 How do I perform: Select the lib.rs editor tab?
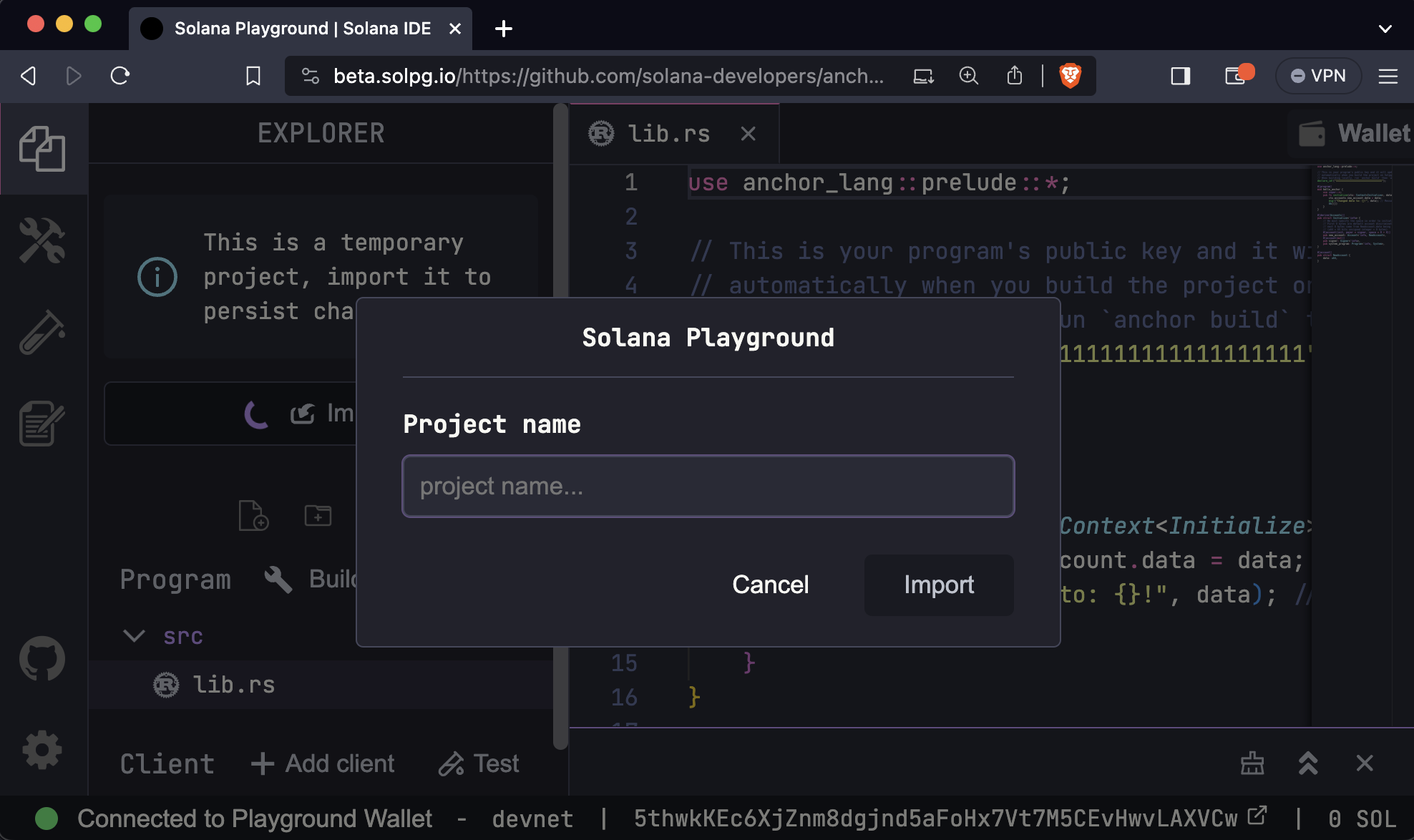click(x=668, y=134)
